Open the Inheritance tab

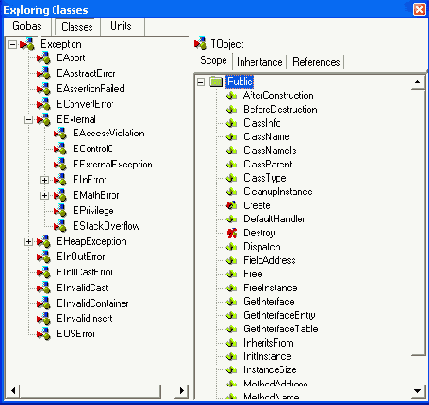259,62
